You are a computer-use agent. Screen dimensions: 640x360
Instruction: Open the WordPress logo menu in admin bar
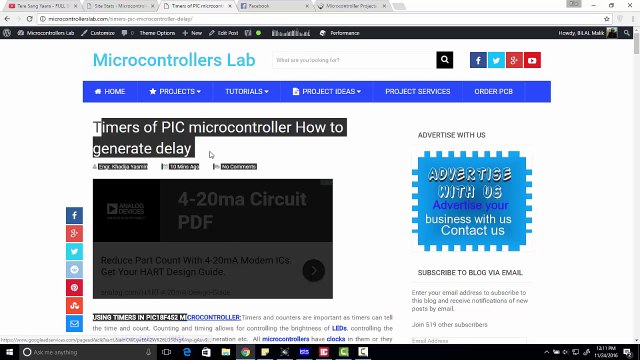point(7,33)
